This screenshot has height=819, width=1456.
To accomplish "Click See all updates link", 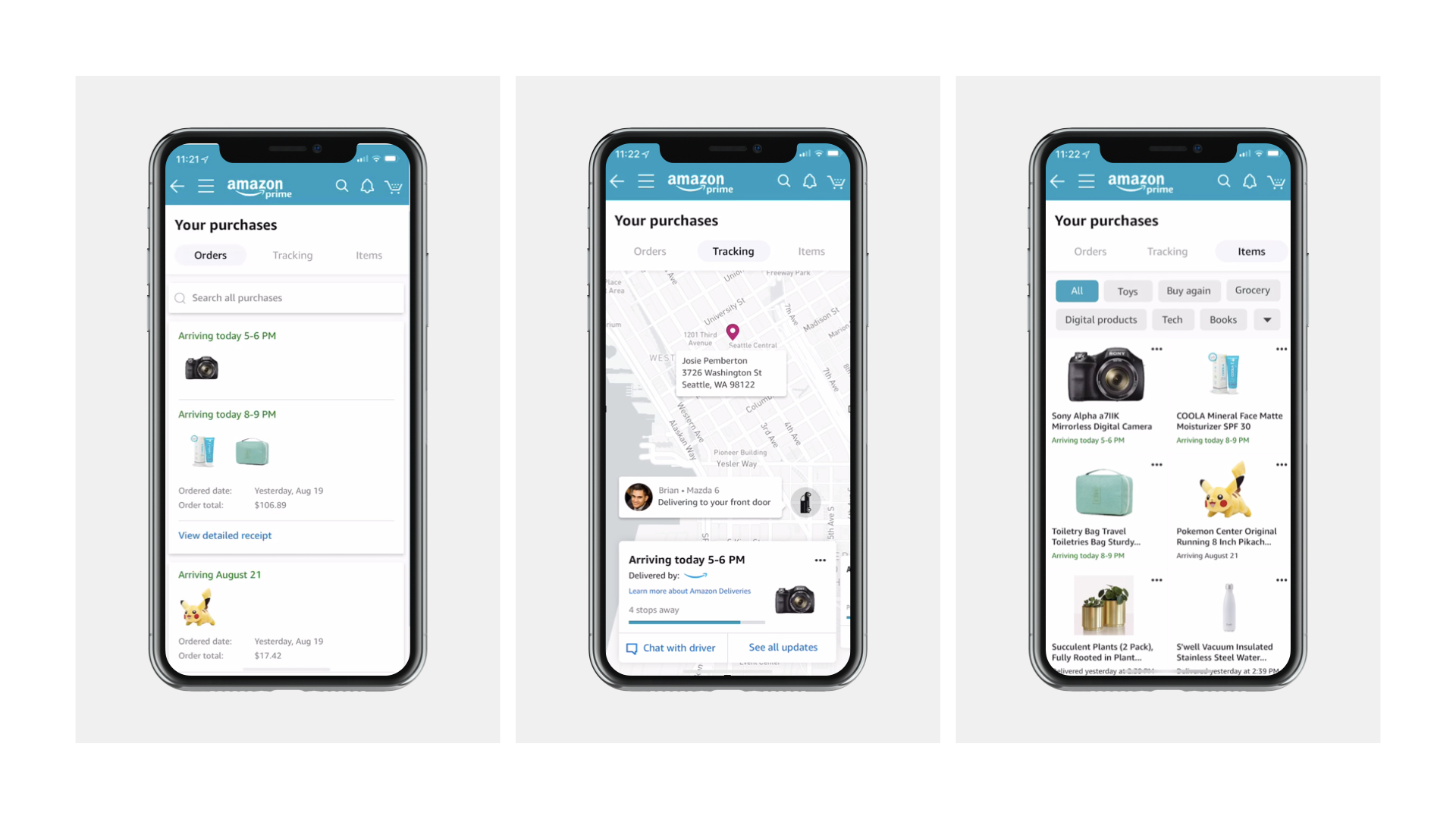I will (783, 646).
